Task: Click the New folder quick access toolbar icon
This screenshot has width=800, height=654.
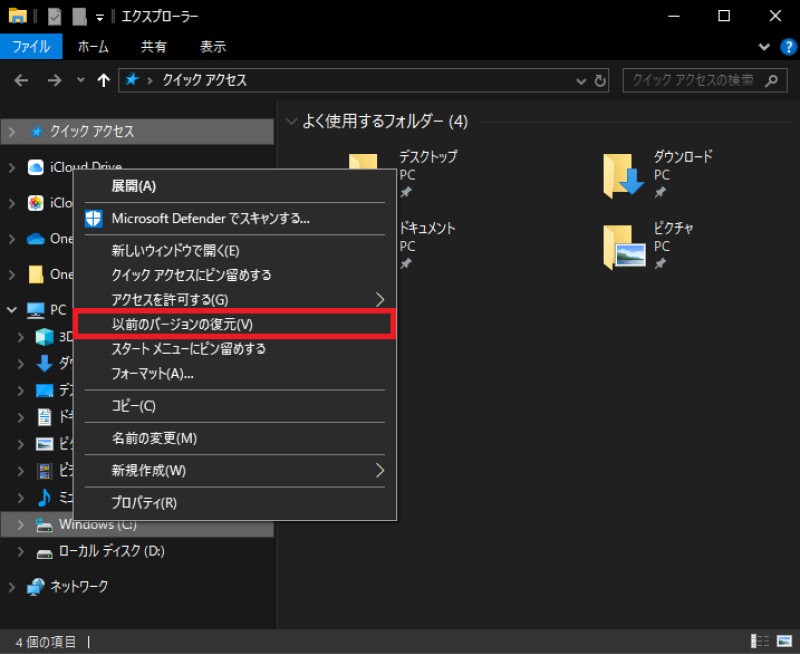Action: click(x=79, y=16)
